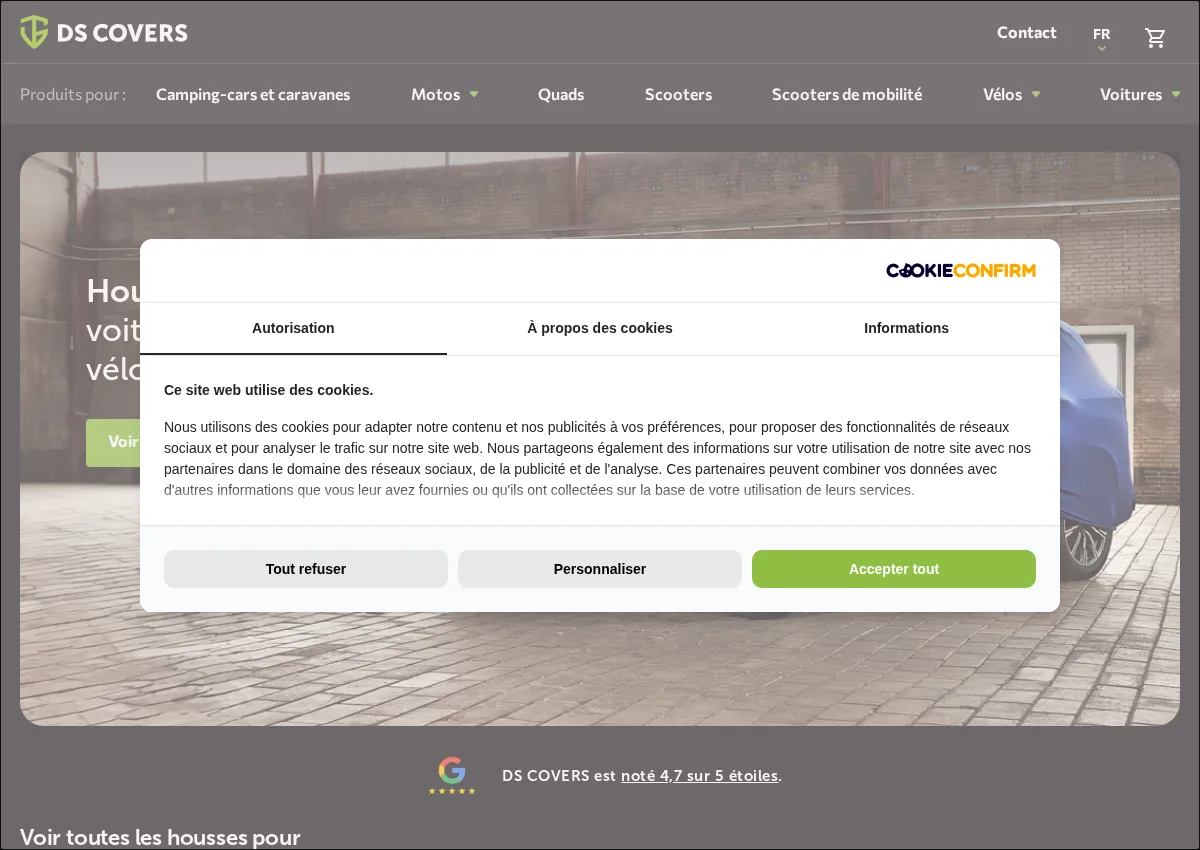Switch to À propos des cookies tab
The image size is (1200, 850).
600,329
